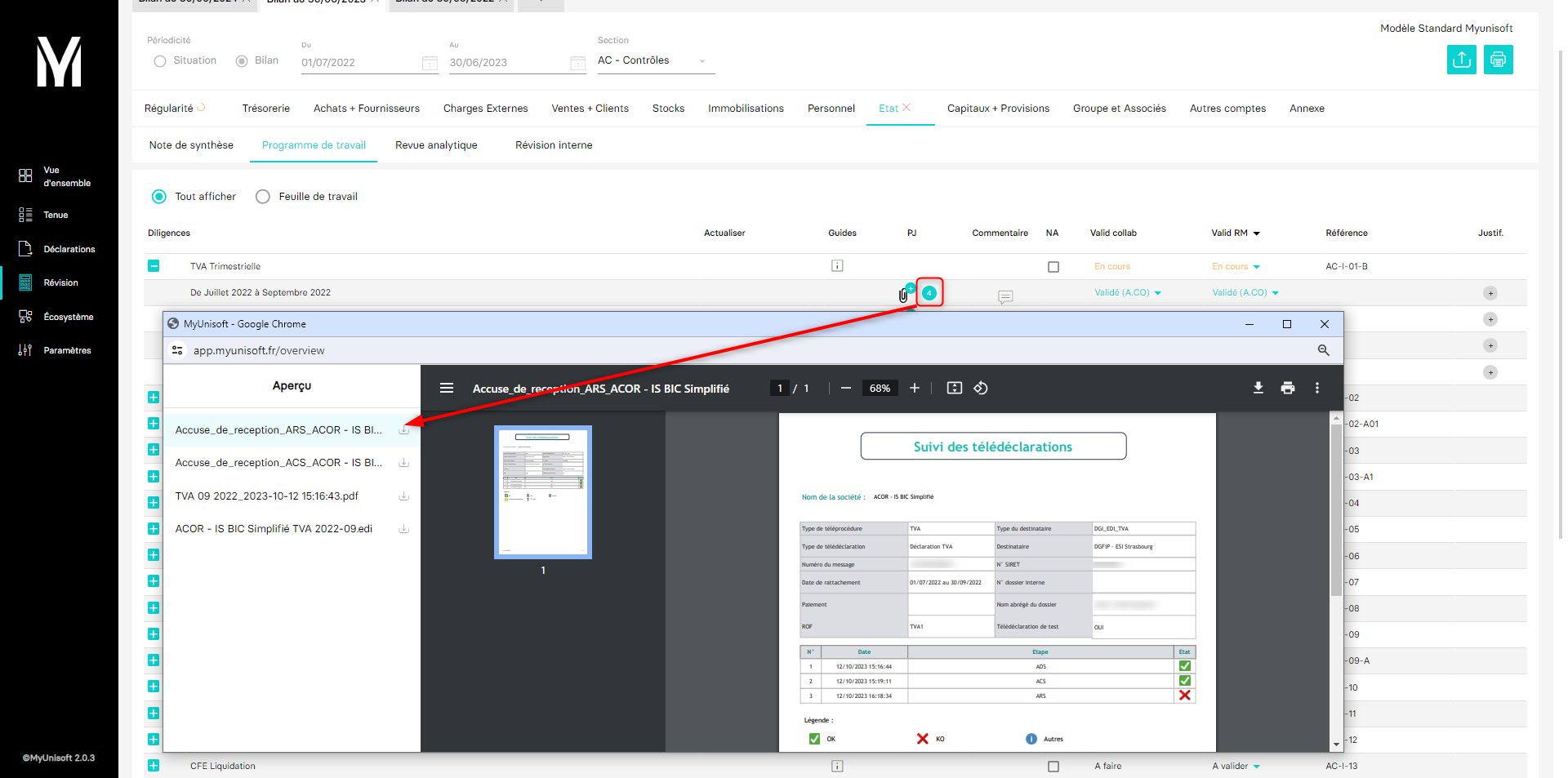Open the Revue analytique tab
Image resolution: width=1568 pixels, height=778 pixels.
click(x=436, y=145)
